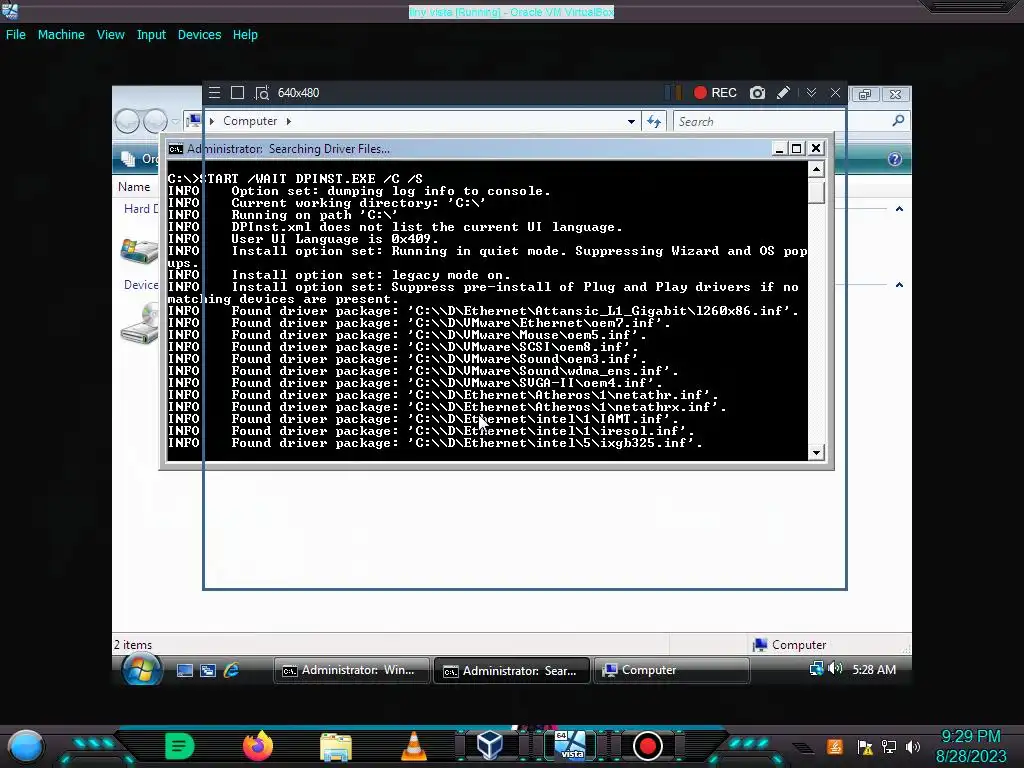1024x768 pixels.
Task: Launch Internet Explorer from quick launch
Action: click(x=231, y=670)
